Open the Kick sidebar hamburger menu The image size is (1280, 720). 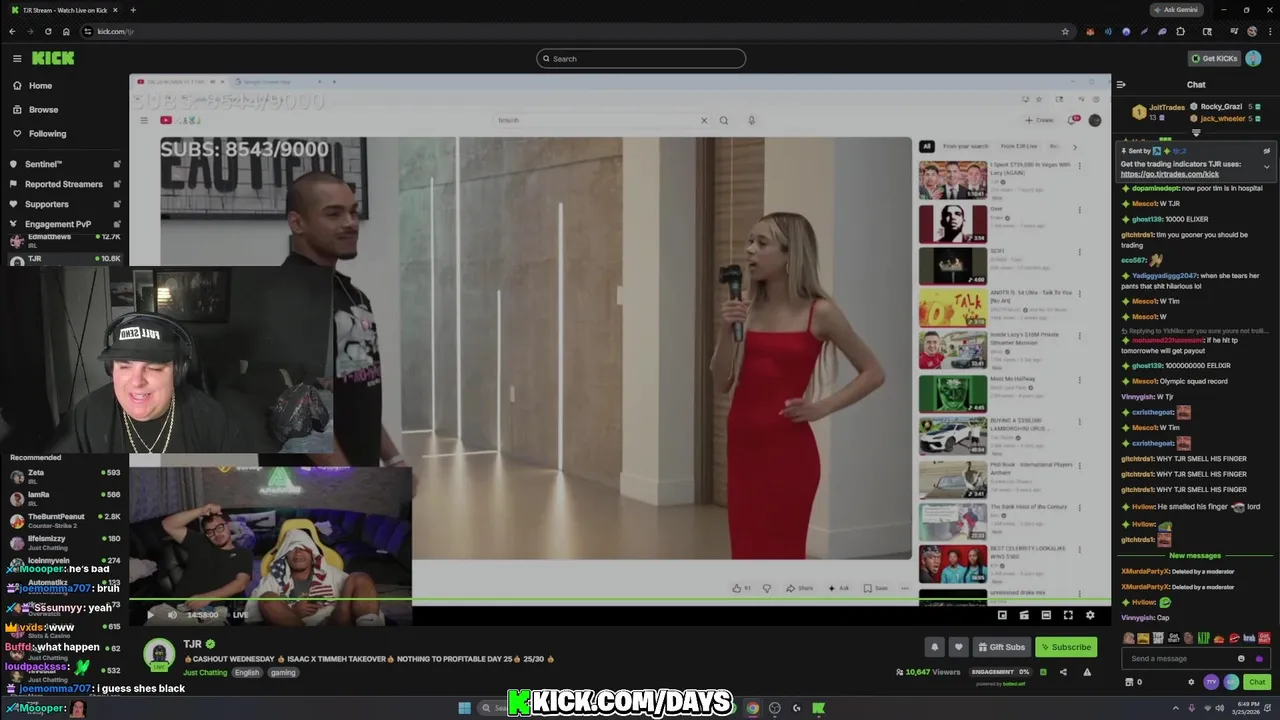(x=17, y=58)
